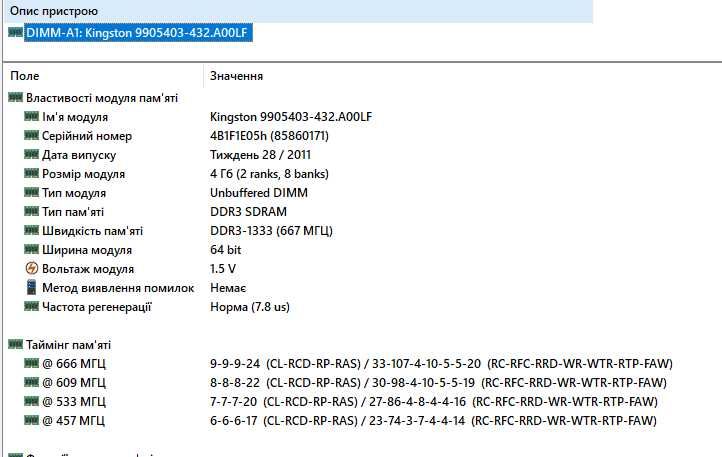This screenshot has width=722, height=457.
Task: Click the 'Значення' column header
Action: coord(236,76)
